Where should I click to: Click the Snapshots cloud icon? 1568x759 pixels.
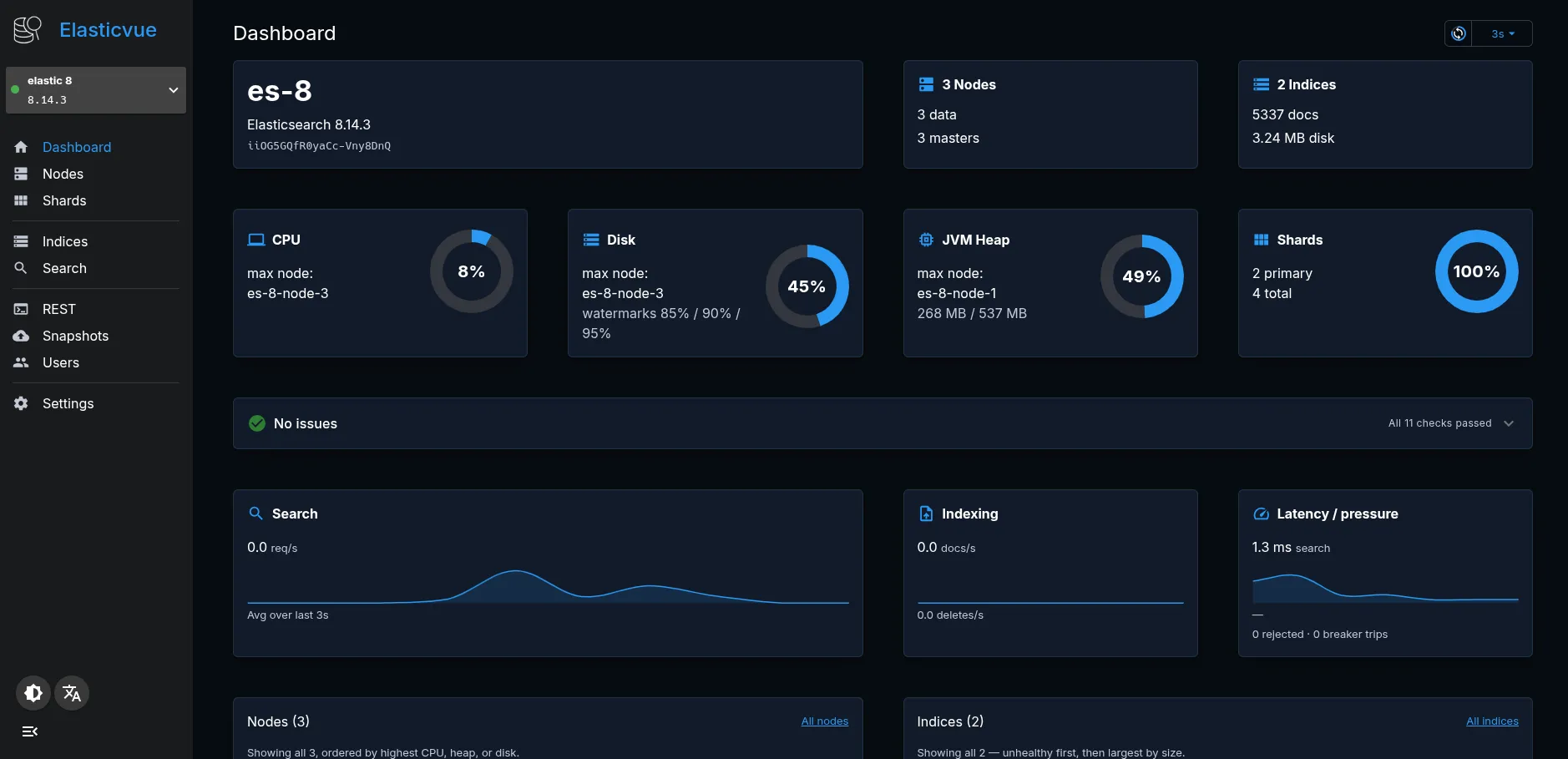coord(21,336)
